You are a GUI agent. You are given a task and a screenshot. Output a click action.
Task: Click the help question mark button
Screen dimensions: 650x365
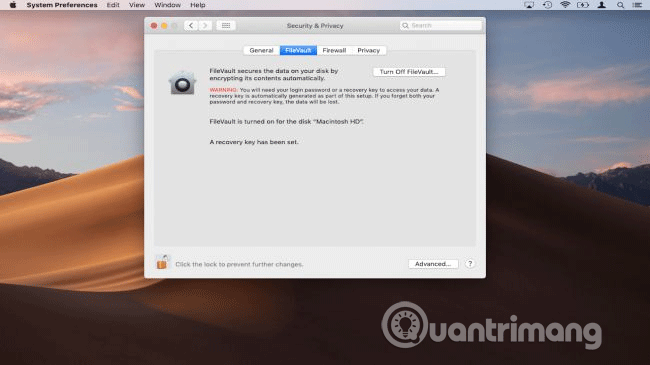(470, 264)
